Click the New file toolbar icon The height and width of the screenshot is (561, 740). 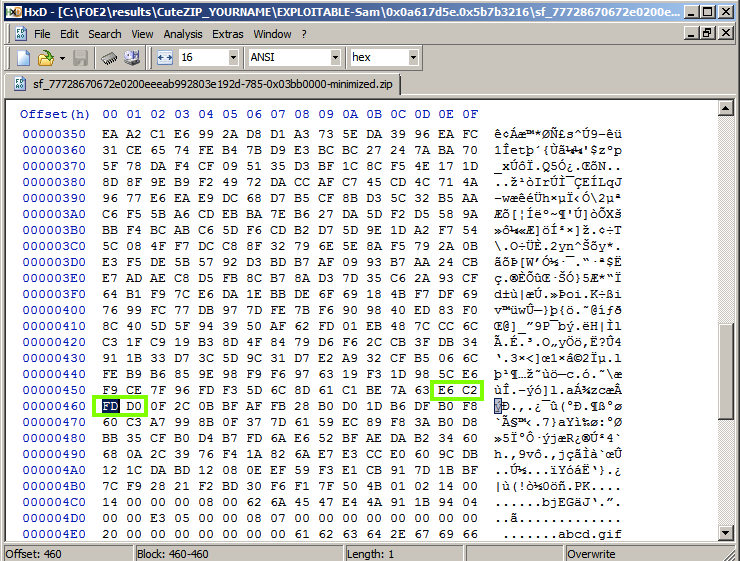[x=24, y=58]
